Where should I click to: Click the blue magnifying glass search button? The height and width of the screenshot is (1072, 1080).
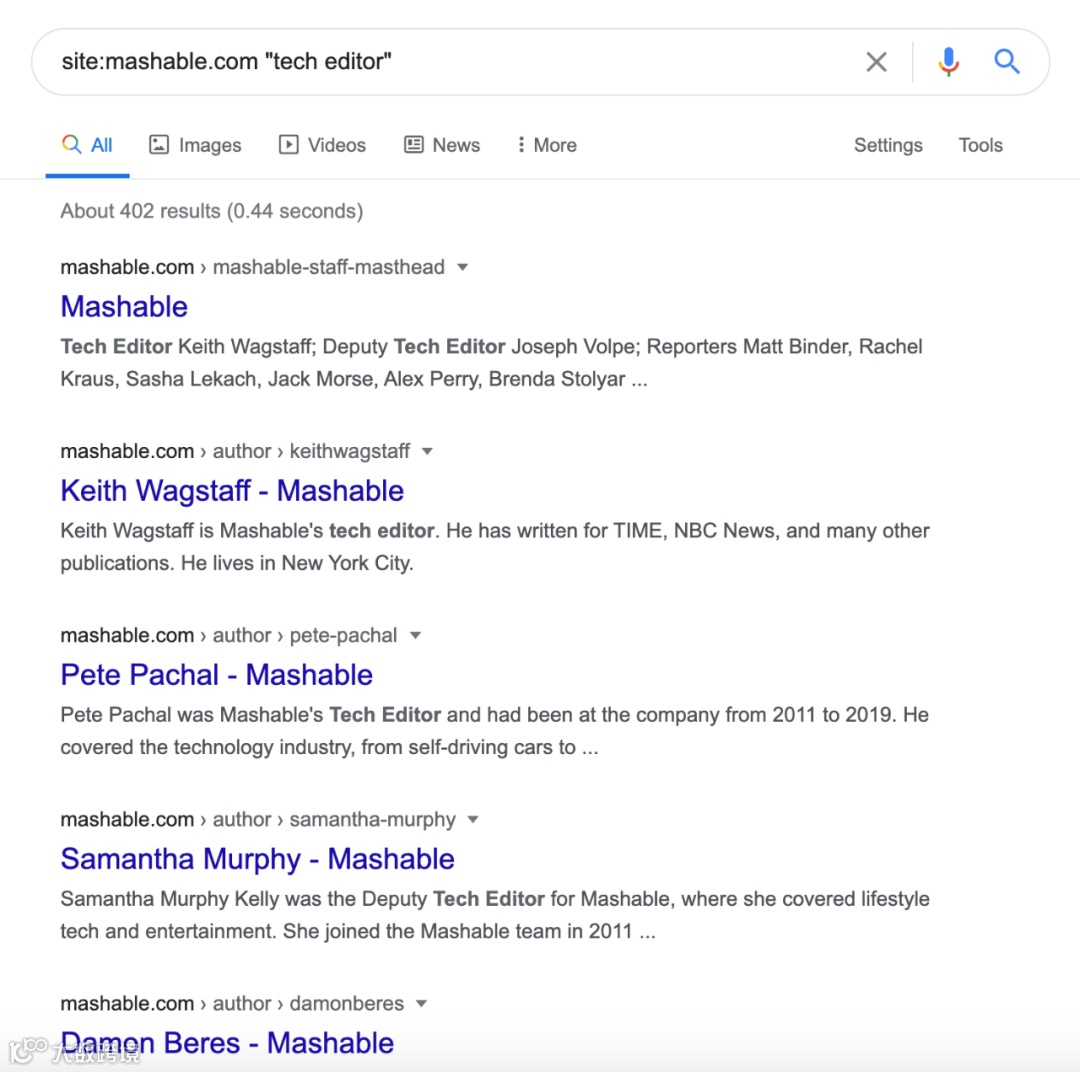pyautogui.click(x=1006, y=62)
